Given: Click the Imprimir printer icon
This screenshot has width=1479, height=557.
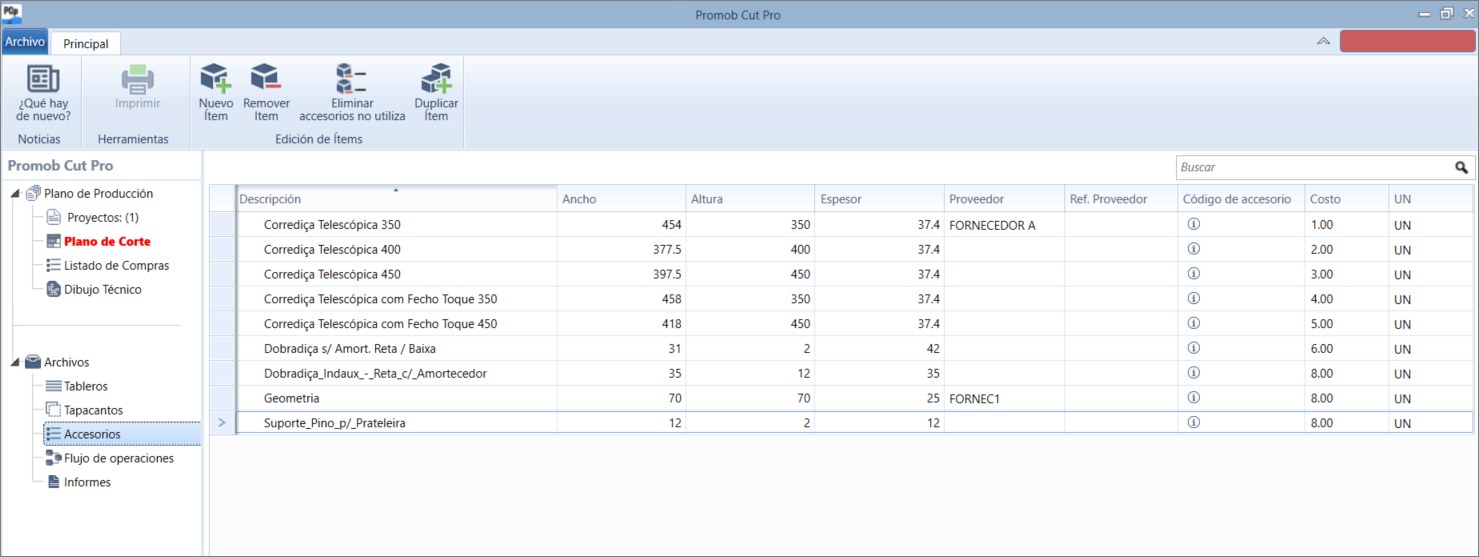Looking at the screenshot, I should coord(137,79).
